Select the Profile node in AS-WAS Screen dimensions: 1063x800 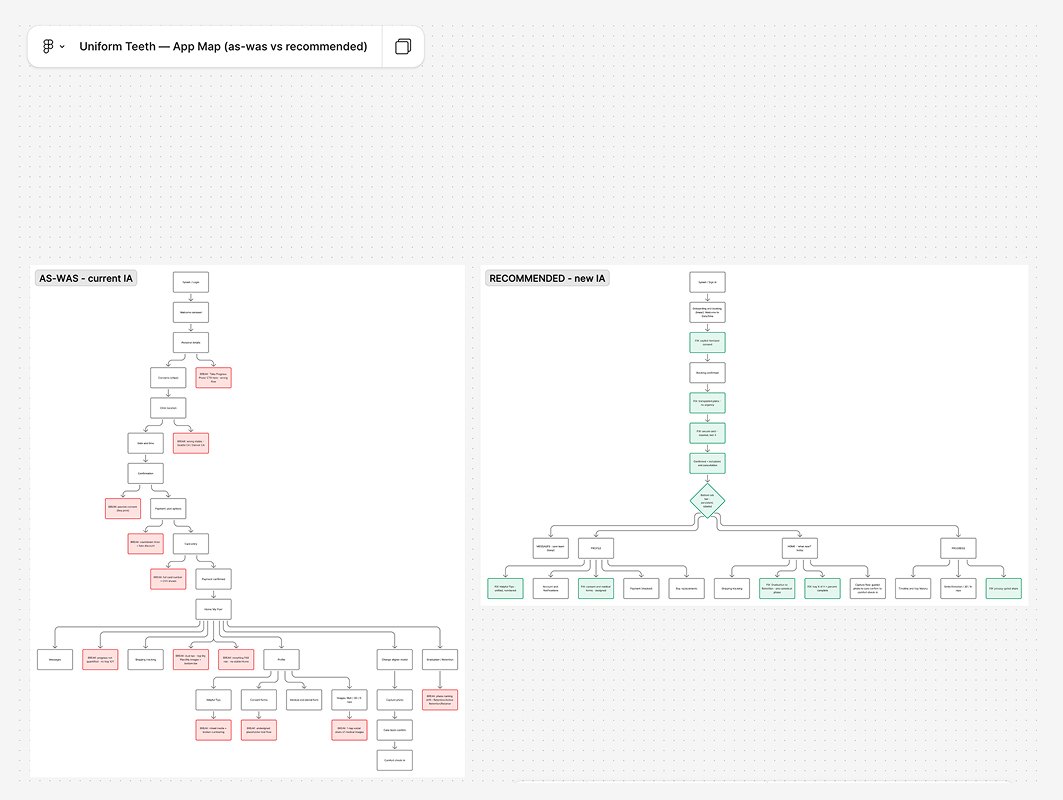pos(281,660)
